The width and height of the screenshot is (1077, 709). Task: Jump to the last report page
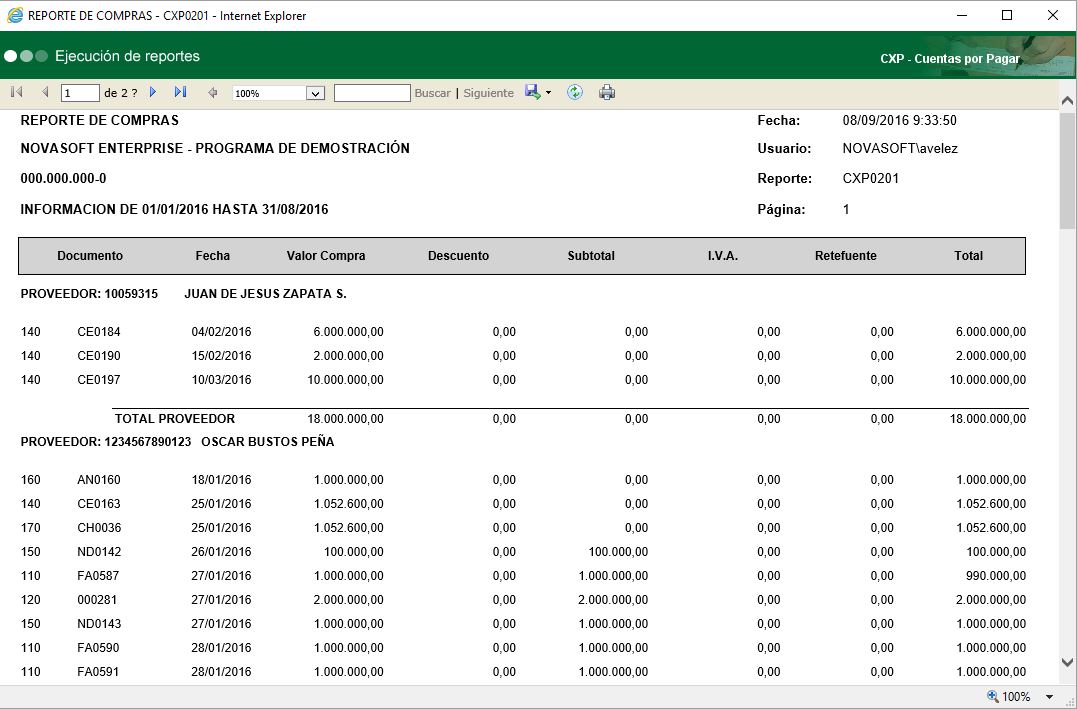click(180, 92)
